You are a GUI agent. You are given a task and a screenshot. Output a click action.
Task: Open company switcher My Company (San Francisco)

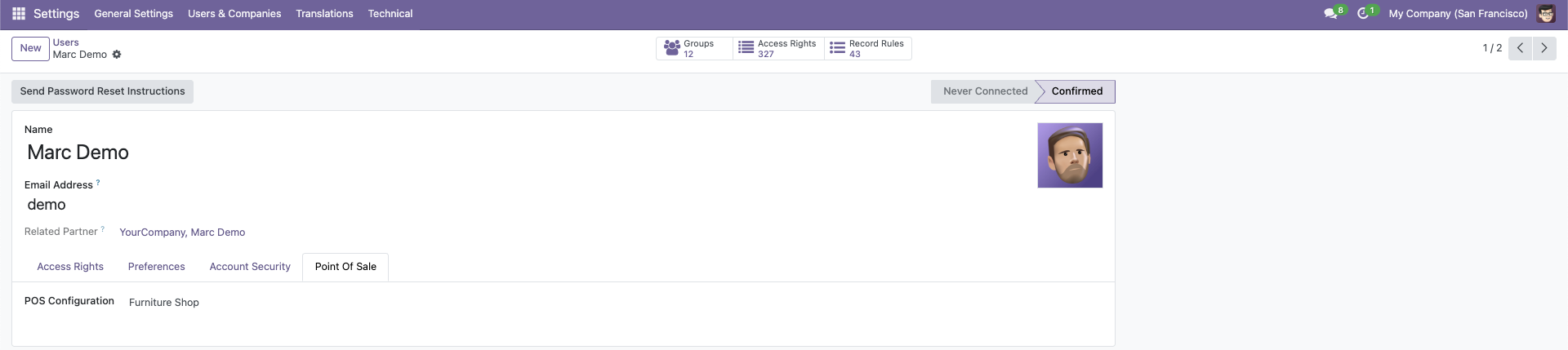pyautogui.click(x=1458, y=14)
